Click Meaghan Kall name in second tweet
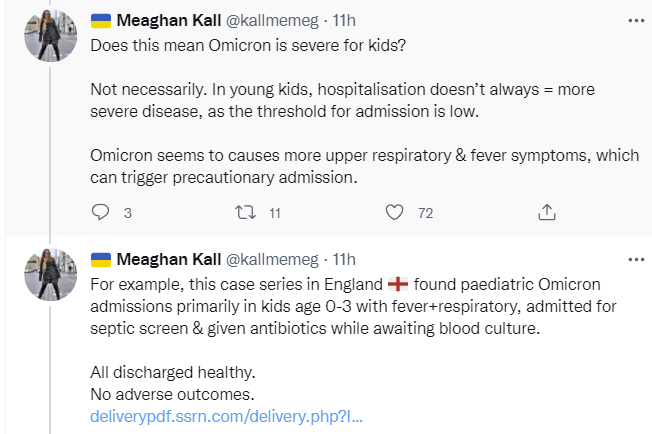The height and width of the screenshot is (434, 652). [168, 259]
